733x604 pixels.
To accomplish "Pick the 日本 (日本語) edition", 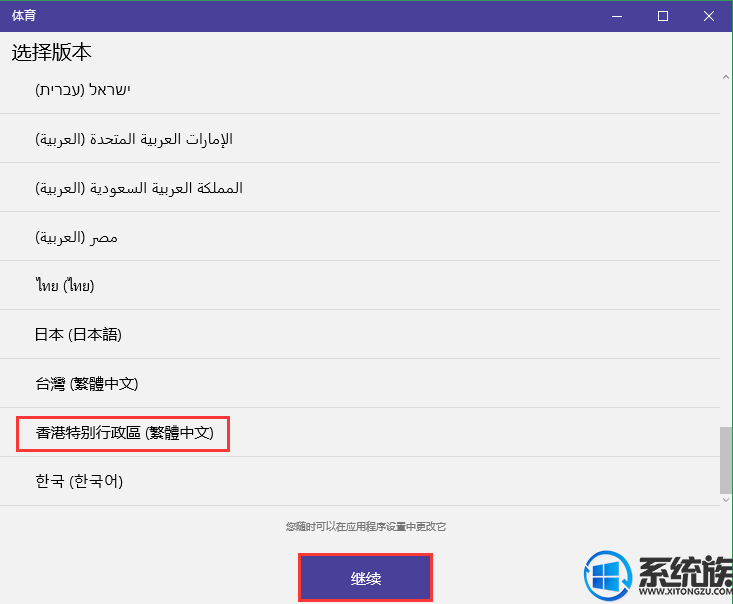I will click(x=360, y=334).
